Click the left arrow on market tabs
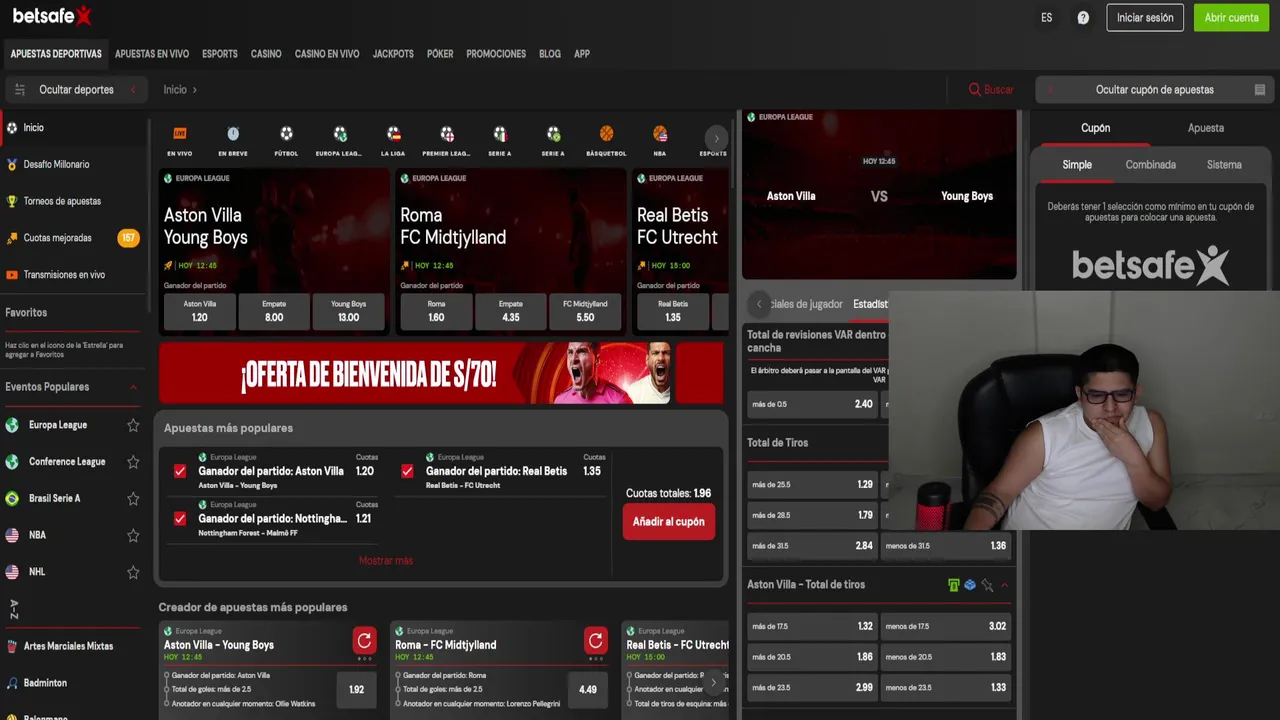 point(759,304)
